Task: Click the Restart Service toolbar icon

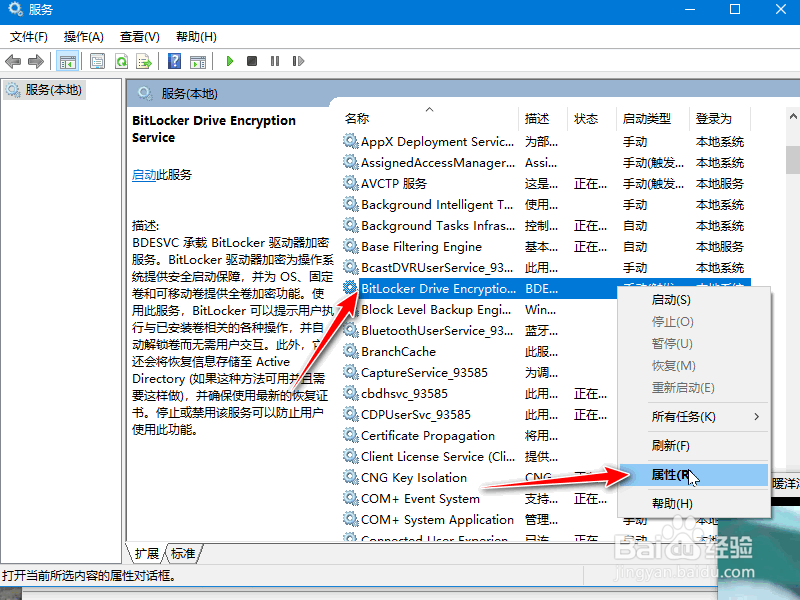Action: click(298, 61)
